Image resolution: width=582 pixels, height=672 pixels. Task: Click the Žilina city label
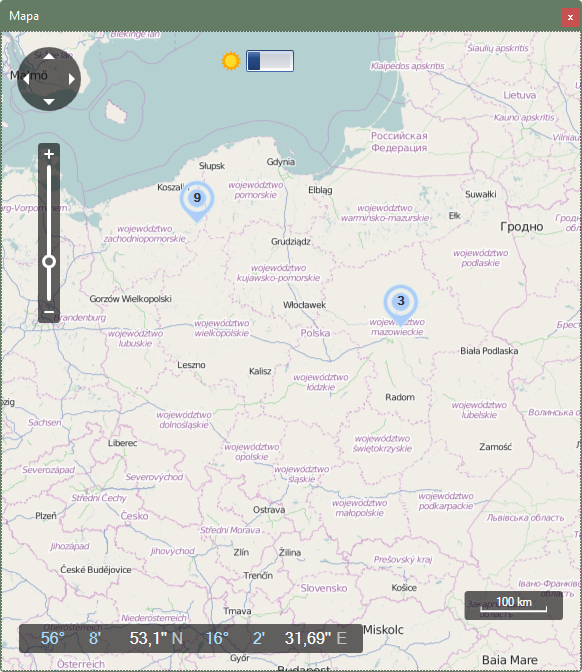(290, 552)
